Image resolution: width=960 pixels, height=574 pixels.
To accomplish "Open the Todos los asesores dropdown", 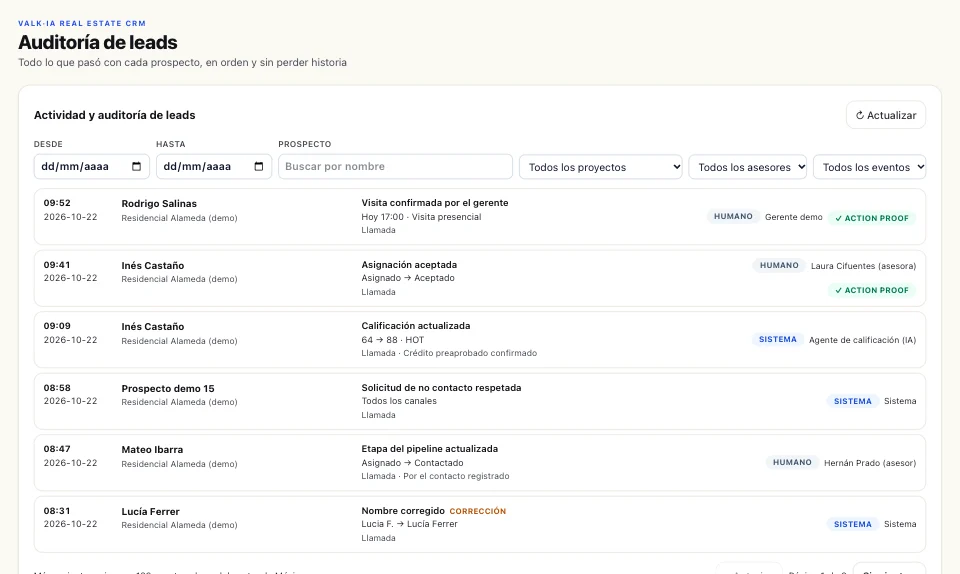I will [x=748, y=167].
